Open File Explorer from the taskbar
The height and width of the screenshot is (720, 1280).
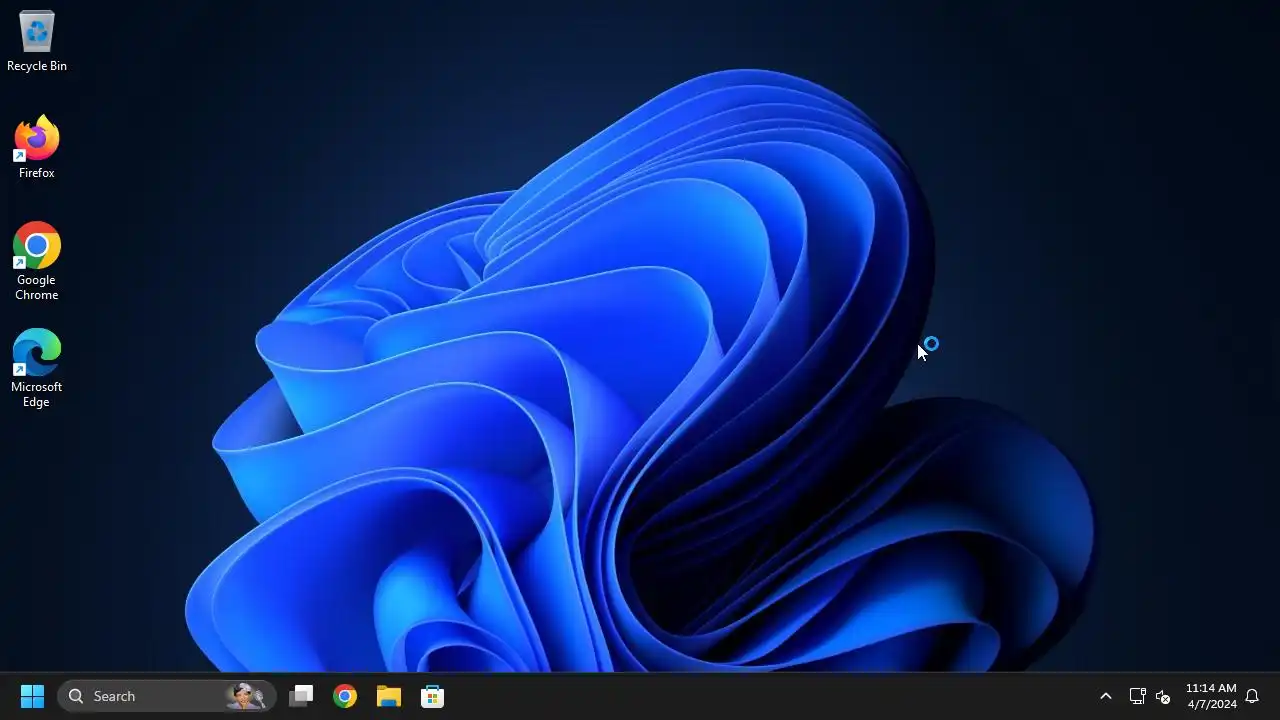click(x=389, y=696)
